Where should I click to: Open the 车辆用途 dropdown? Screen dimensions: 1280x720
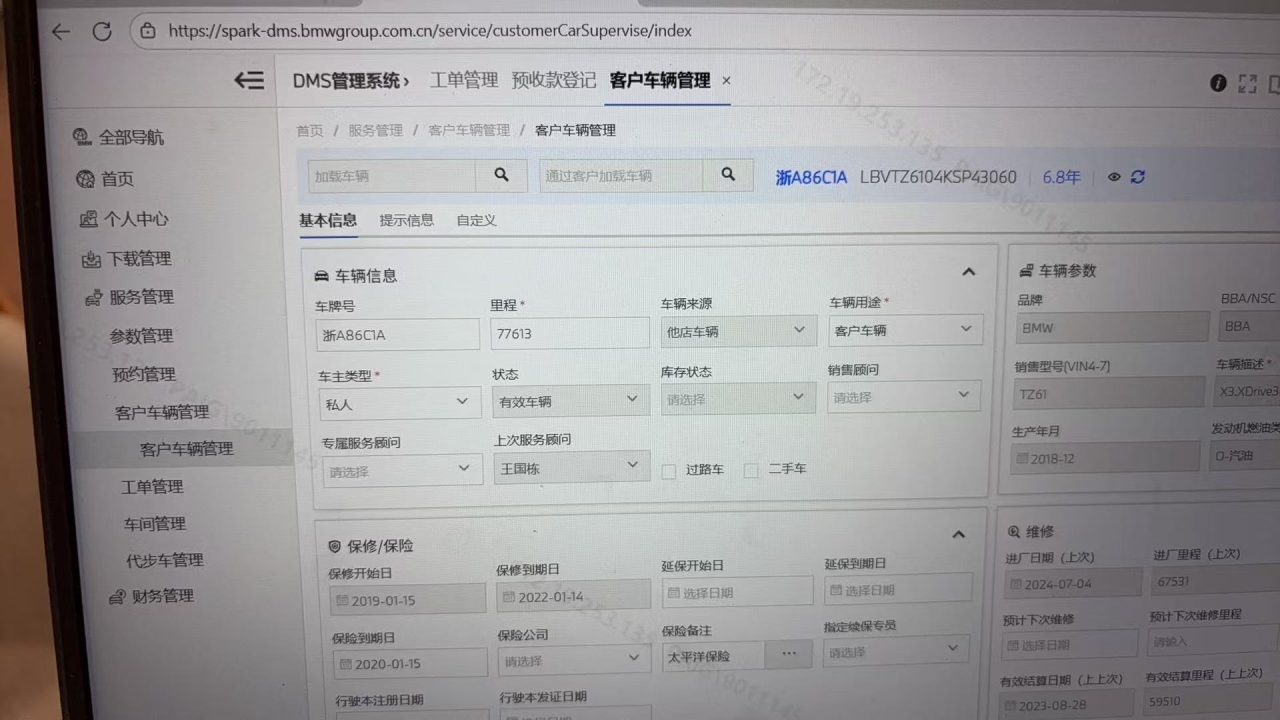[905, 329]
